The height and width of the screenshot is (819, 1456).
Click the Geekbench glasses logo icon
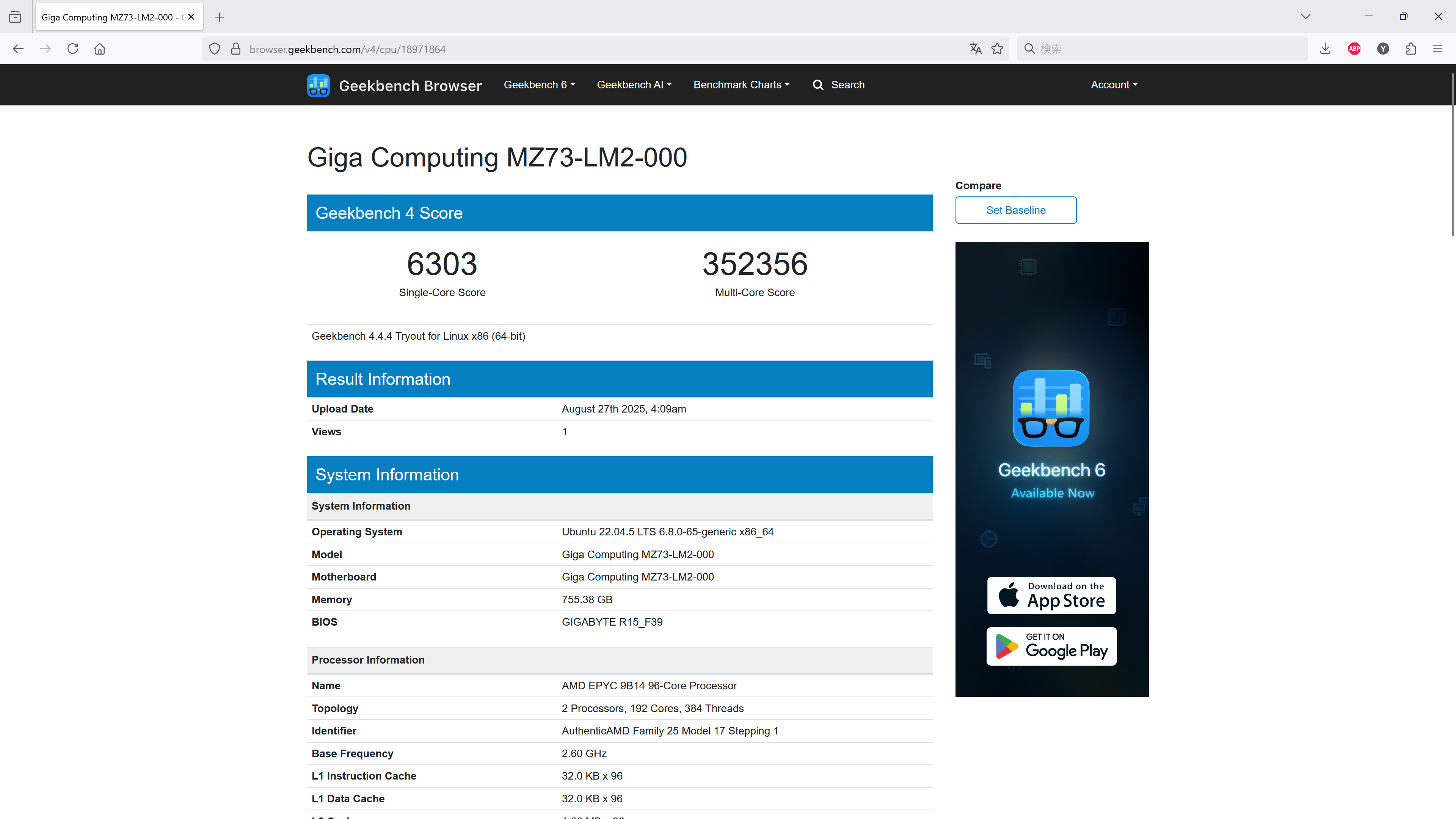tap(318, 85)
